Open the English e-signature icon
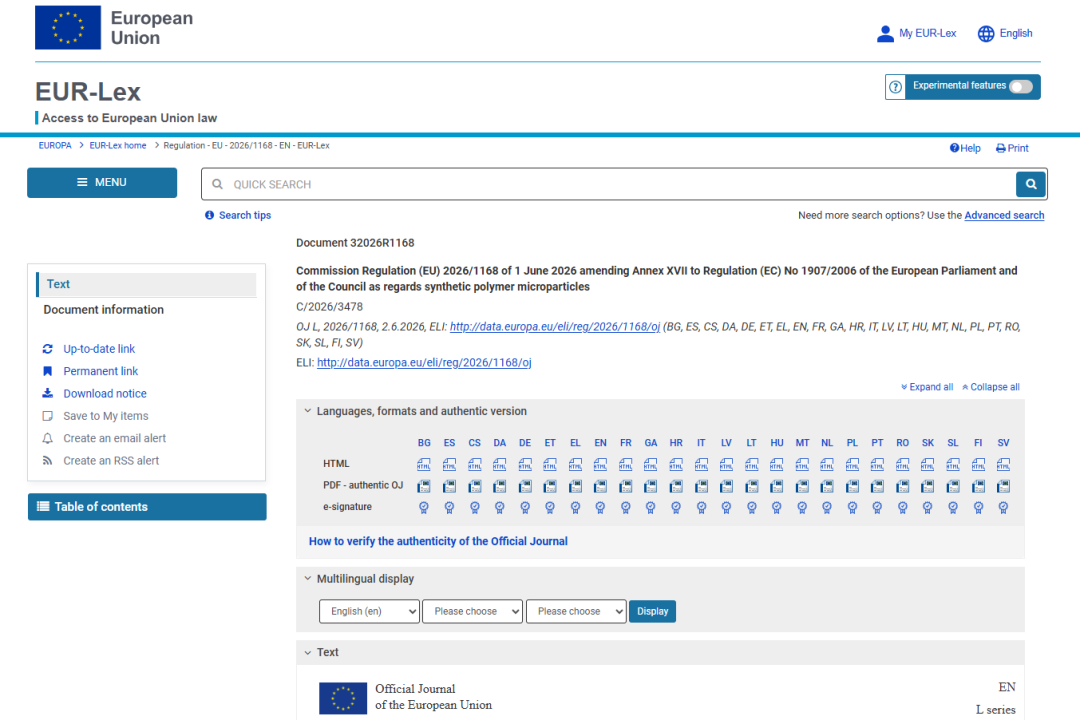 pyautogui.click(x=600, y=508)
